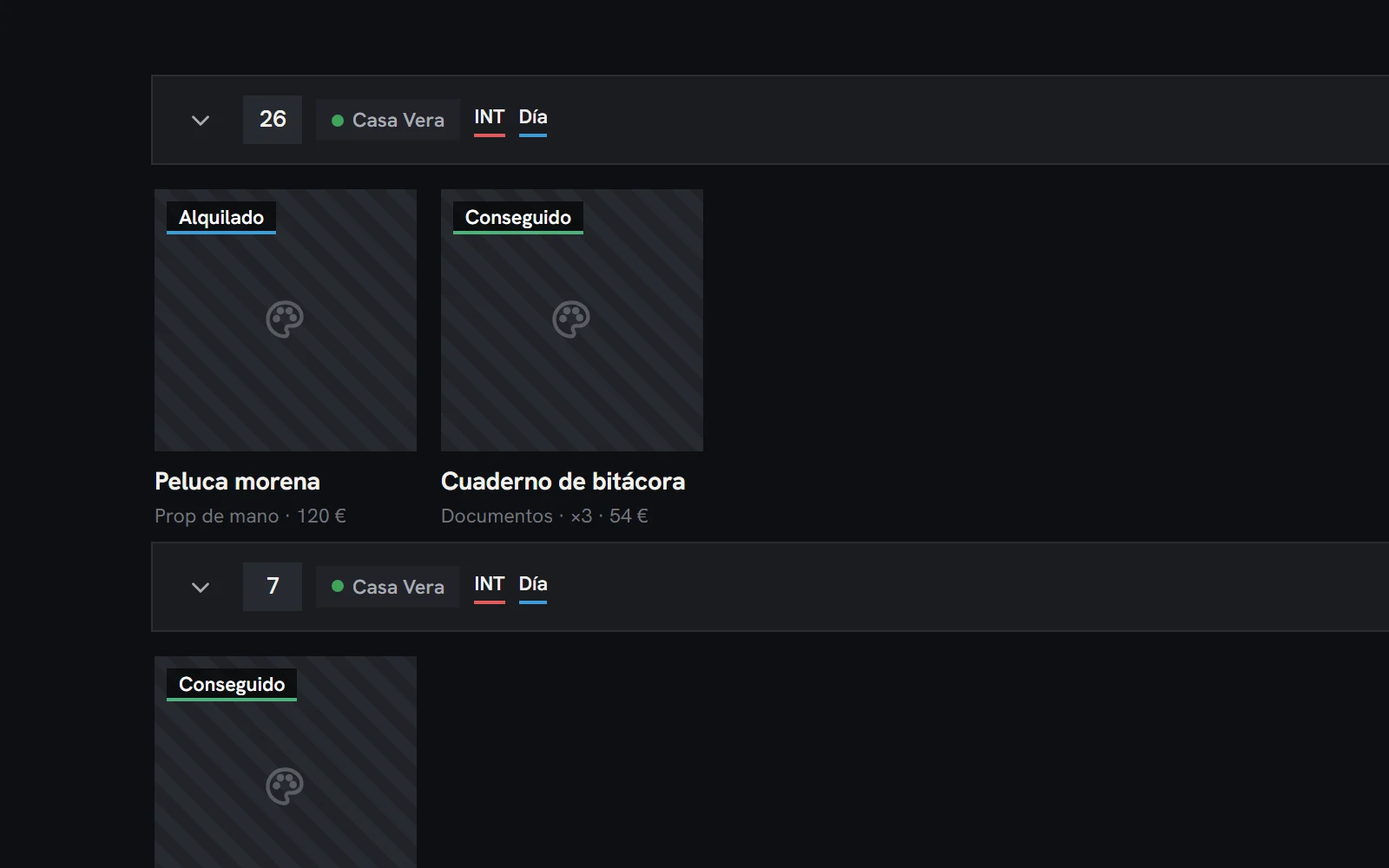This screenshot has width=1389, height=868.
Task: Click scene number 26 badge
Action: [273, 120]
